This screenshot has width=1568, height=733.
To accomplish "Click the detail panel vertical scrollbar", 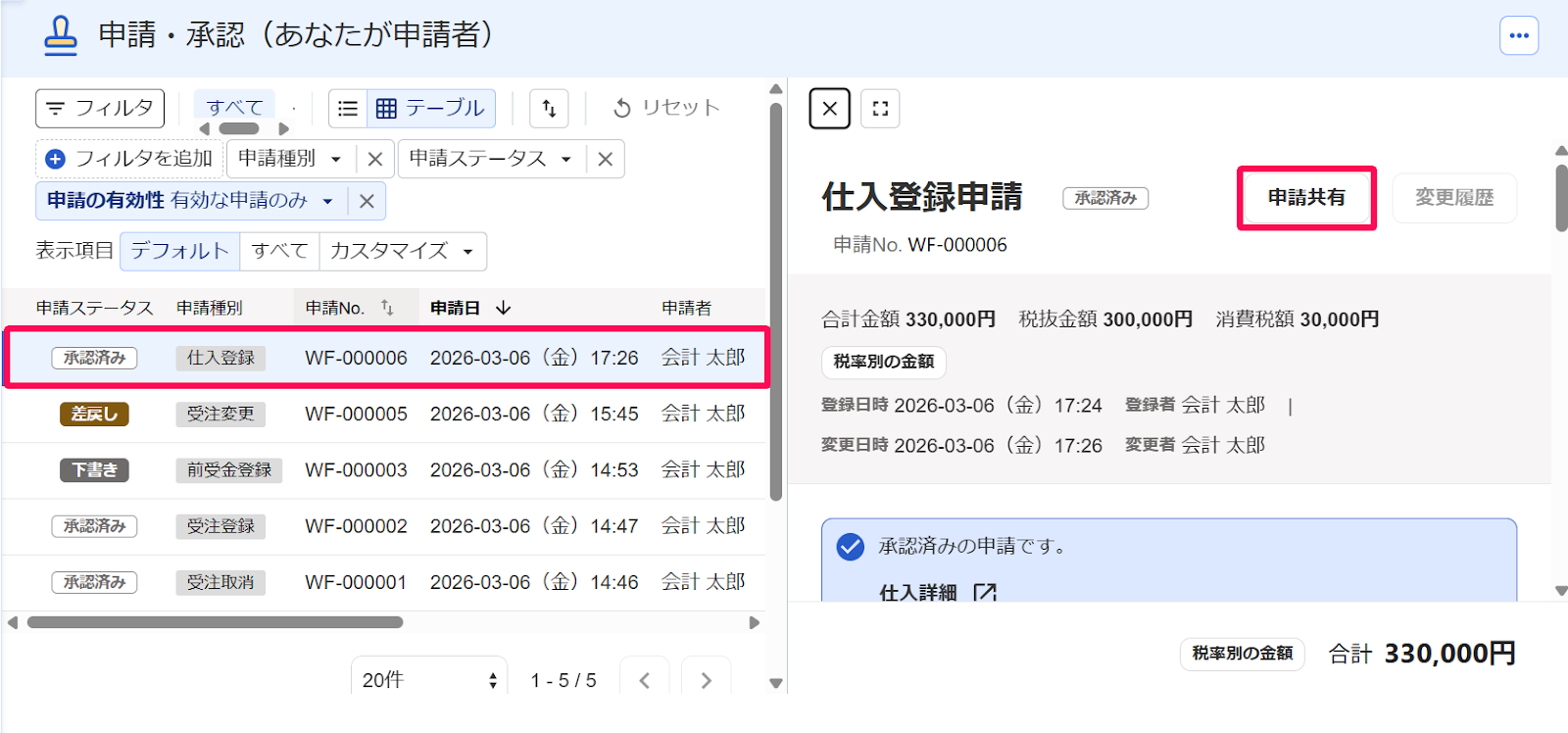I will click(1561, 198).
